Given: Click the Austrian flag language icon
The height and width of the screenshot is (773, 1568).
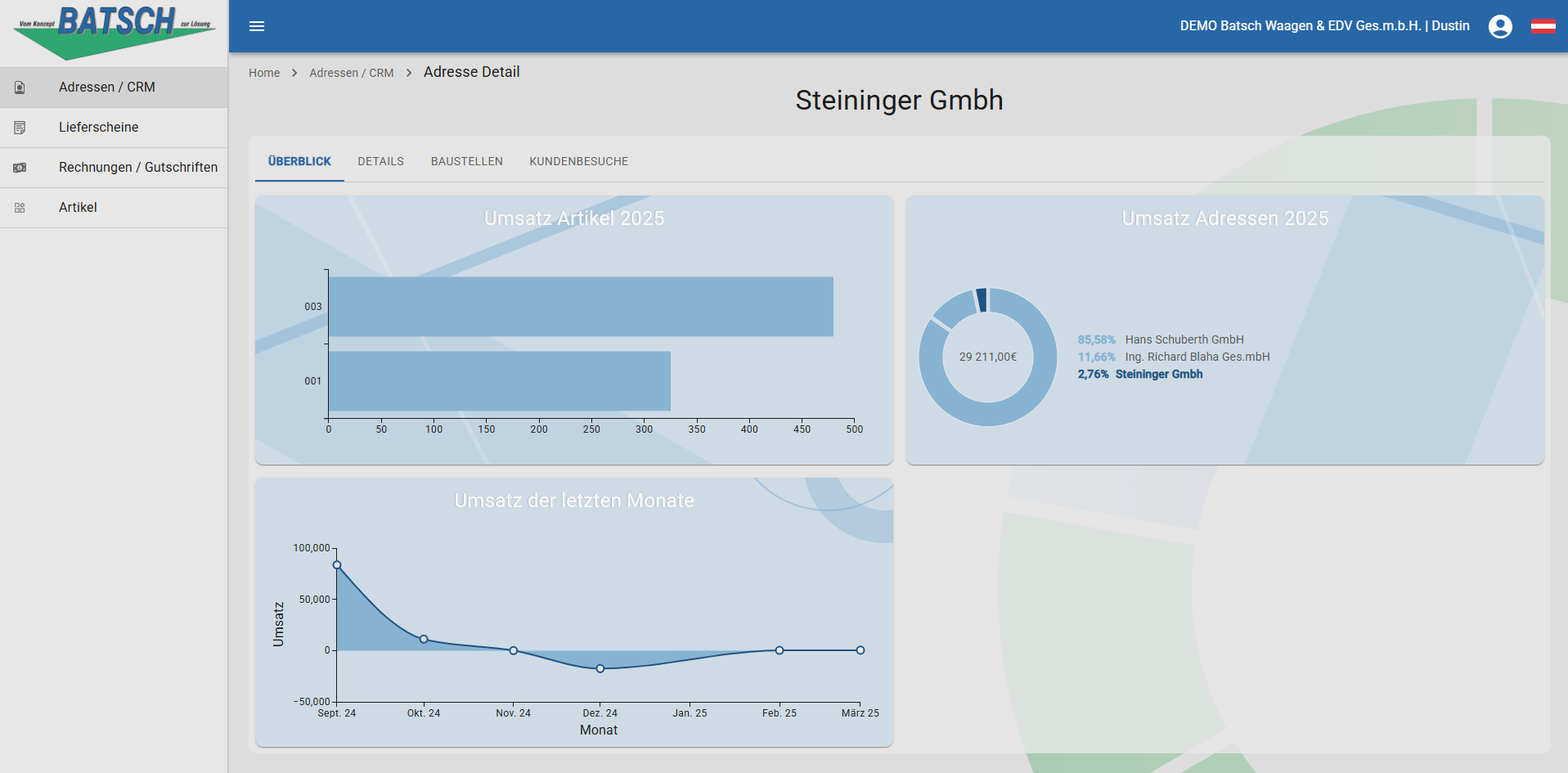Looking at the screenshot, I should pyautogui.click(x=1543, y=26).
